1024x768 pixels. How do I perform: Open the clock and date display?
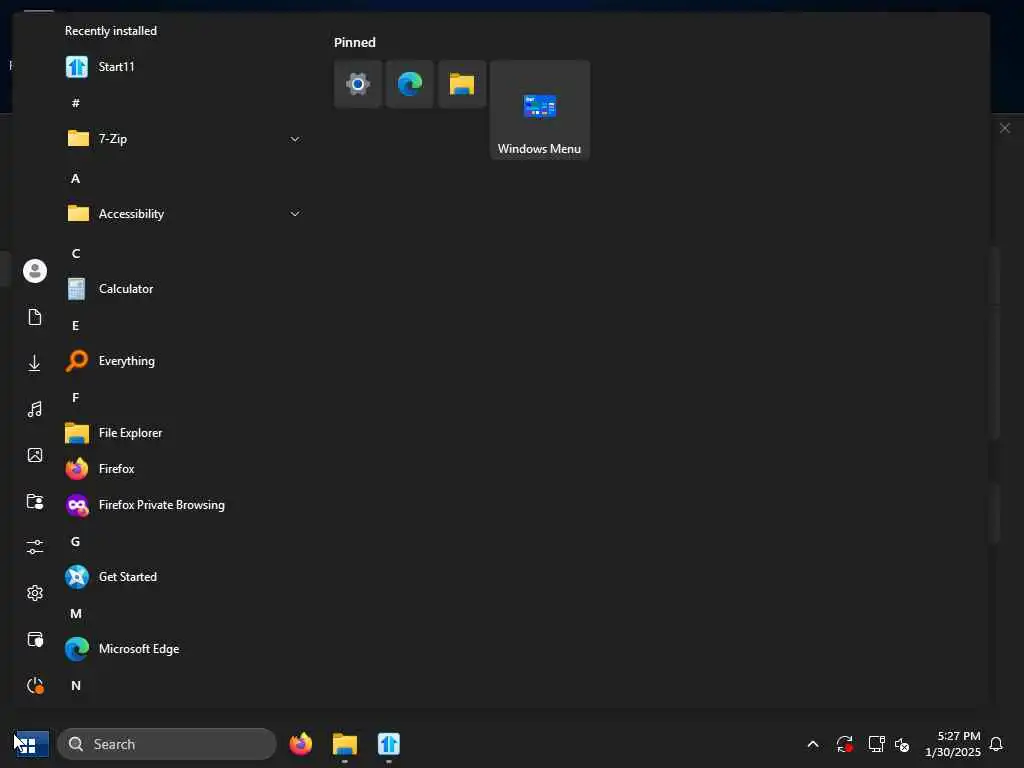tap(952, 744)
